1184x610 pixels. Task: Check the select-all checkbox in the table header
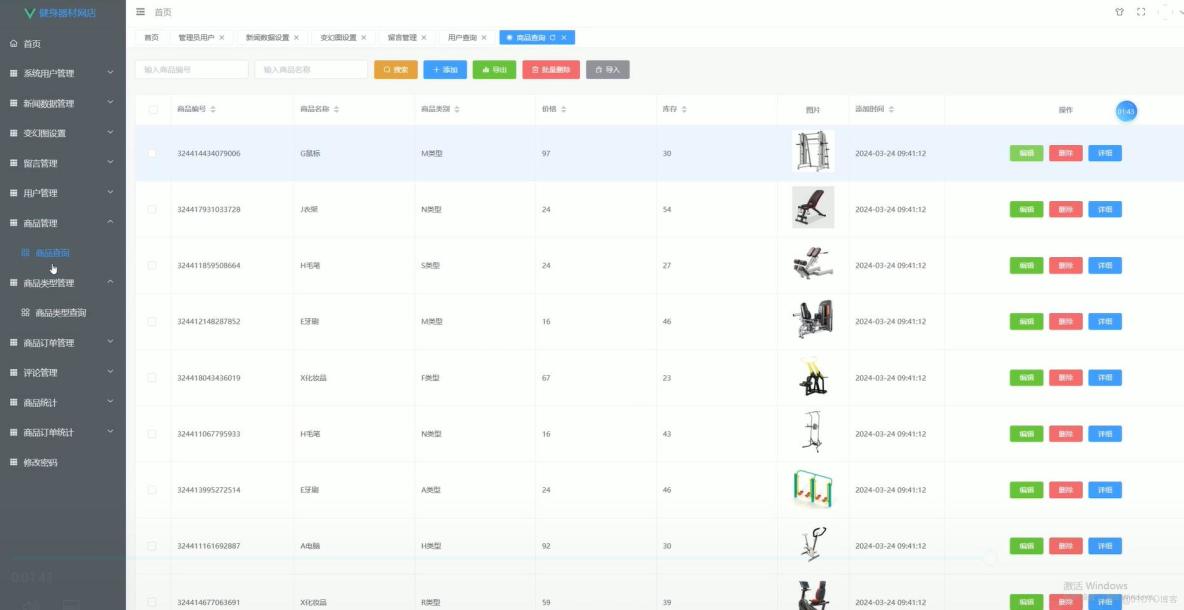tap(153, 110)
